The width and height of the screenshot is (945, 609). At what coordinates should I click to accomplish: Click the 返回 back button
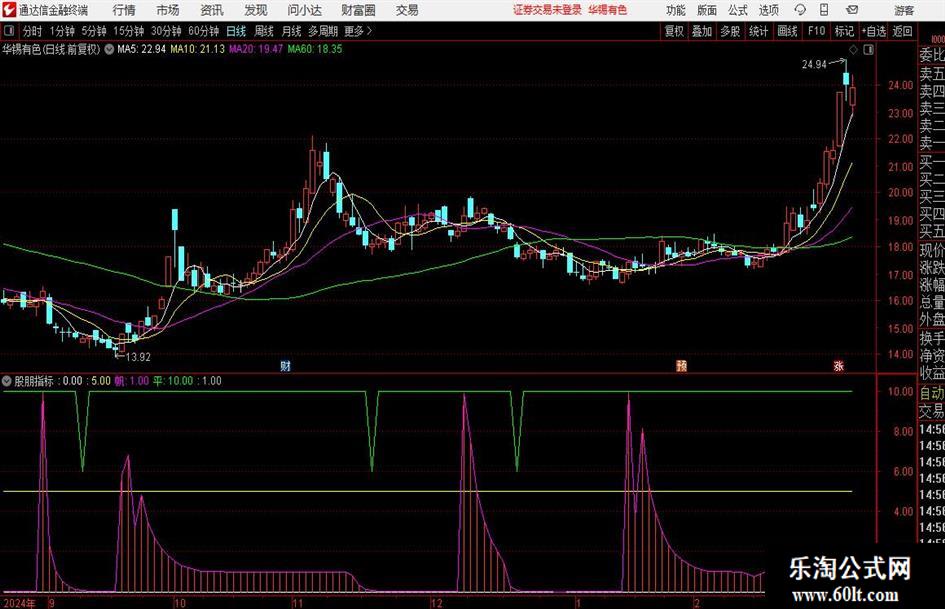click(x=902, y=31)
